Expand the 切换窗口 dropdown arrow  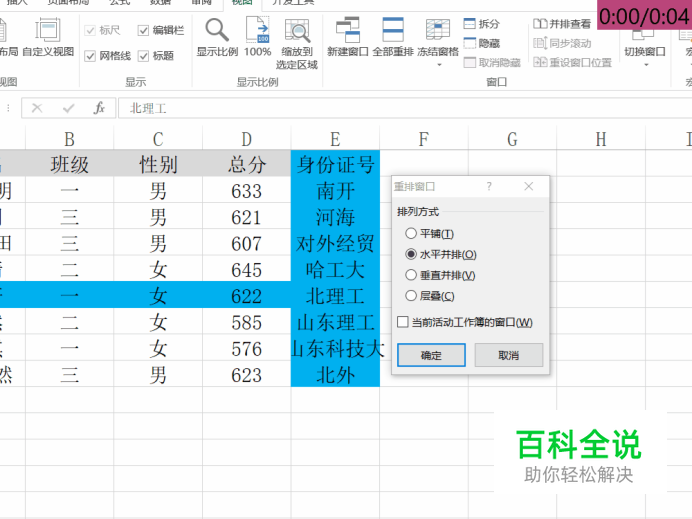646,65
